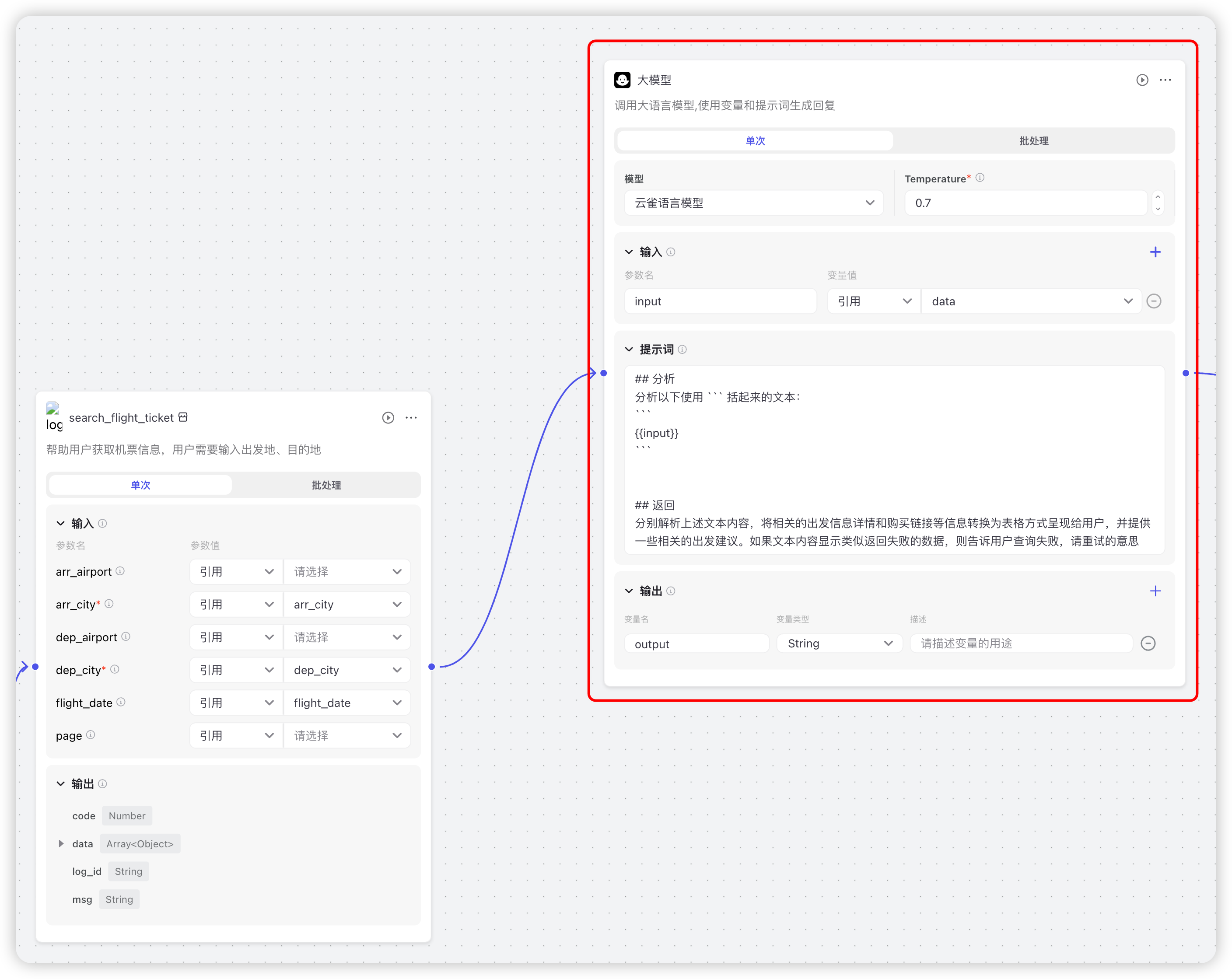Image resolution: width=1232 pixels, height=979 pixels.
Task: Switch search_flight_ticket to 批处理 tab
Action: click(325, 485)
